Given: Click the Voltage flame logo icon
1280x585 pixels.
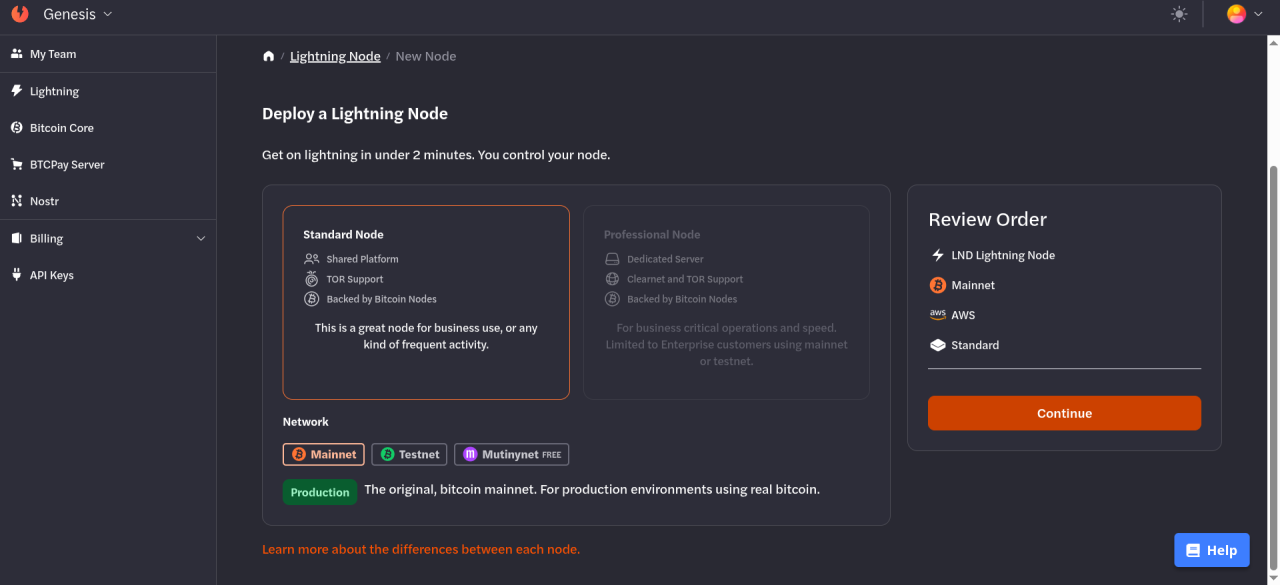Looking at the screenshot, I should [x=20, y=14].
